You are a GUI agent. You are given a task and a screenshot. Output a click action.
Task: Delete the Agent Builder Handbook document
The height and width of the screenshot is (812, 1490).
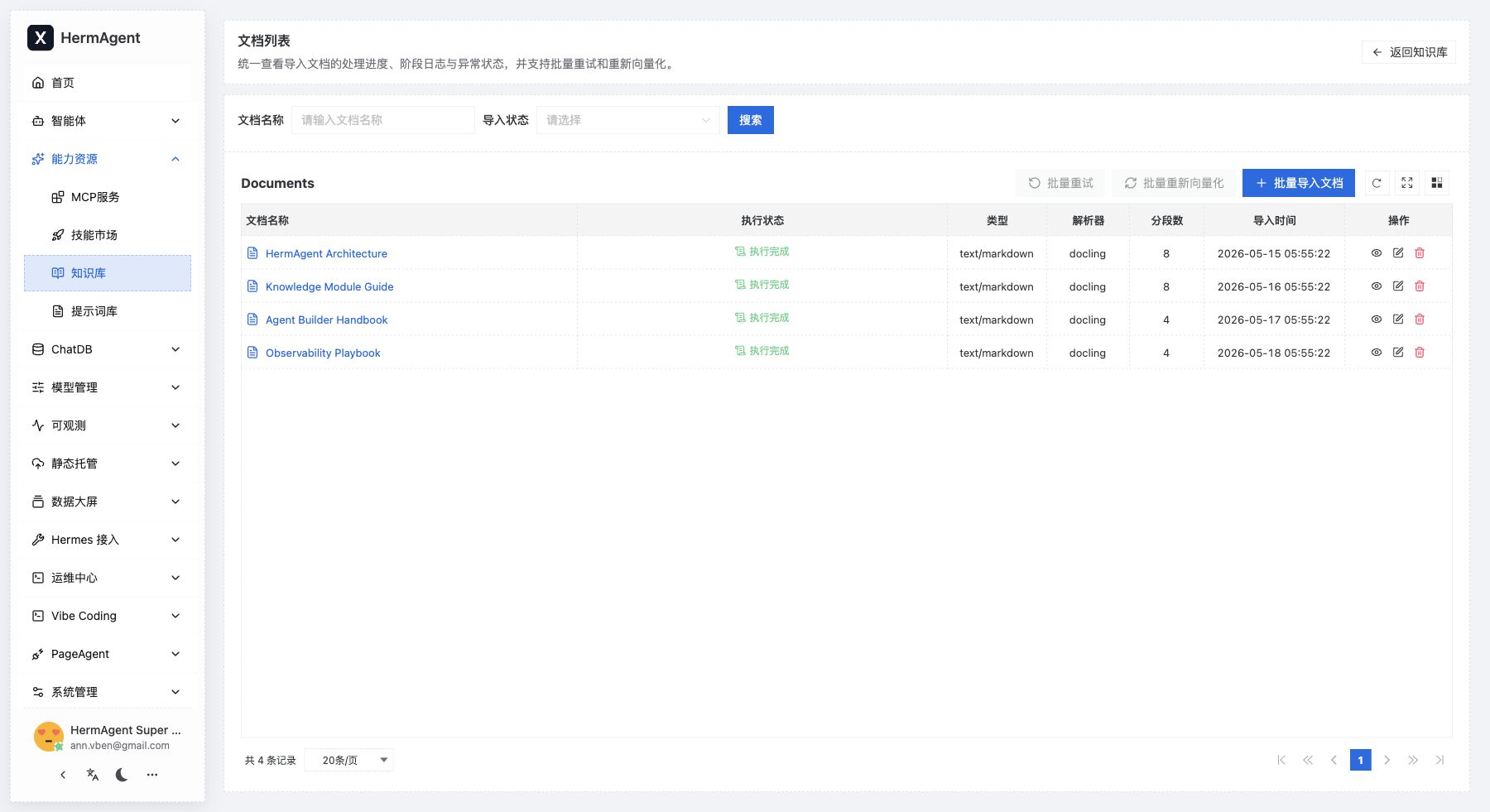coord(1420,320)
